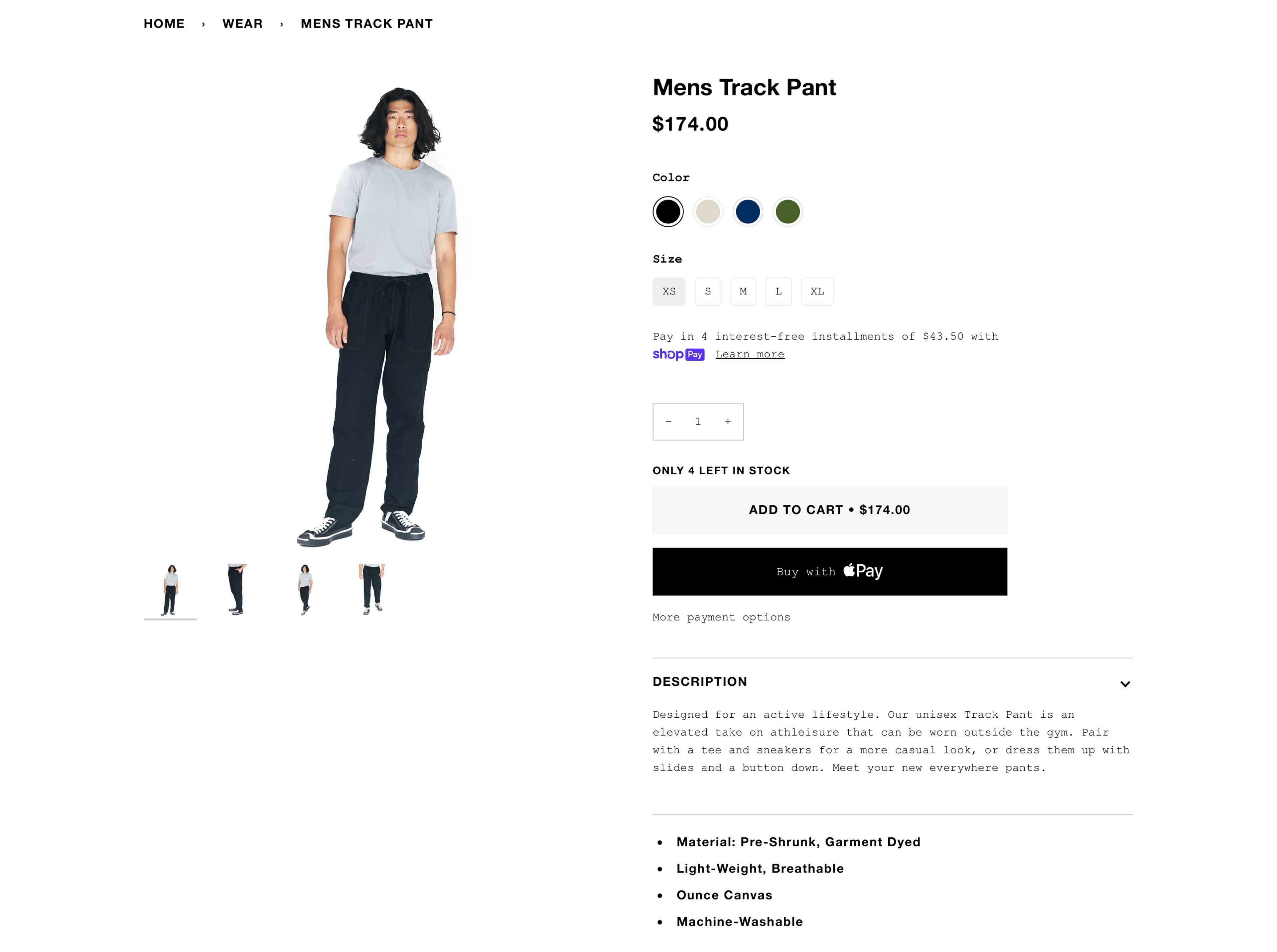Screen dimensions: 1277x952
Task: Collapse the Description section chevron
Action: (x=1125, y=684)
